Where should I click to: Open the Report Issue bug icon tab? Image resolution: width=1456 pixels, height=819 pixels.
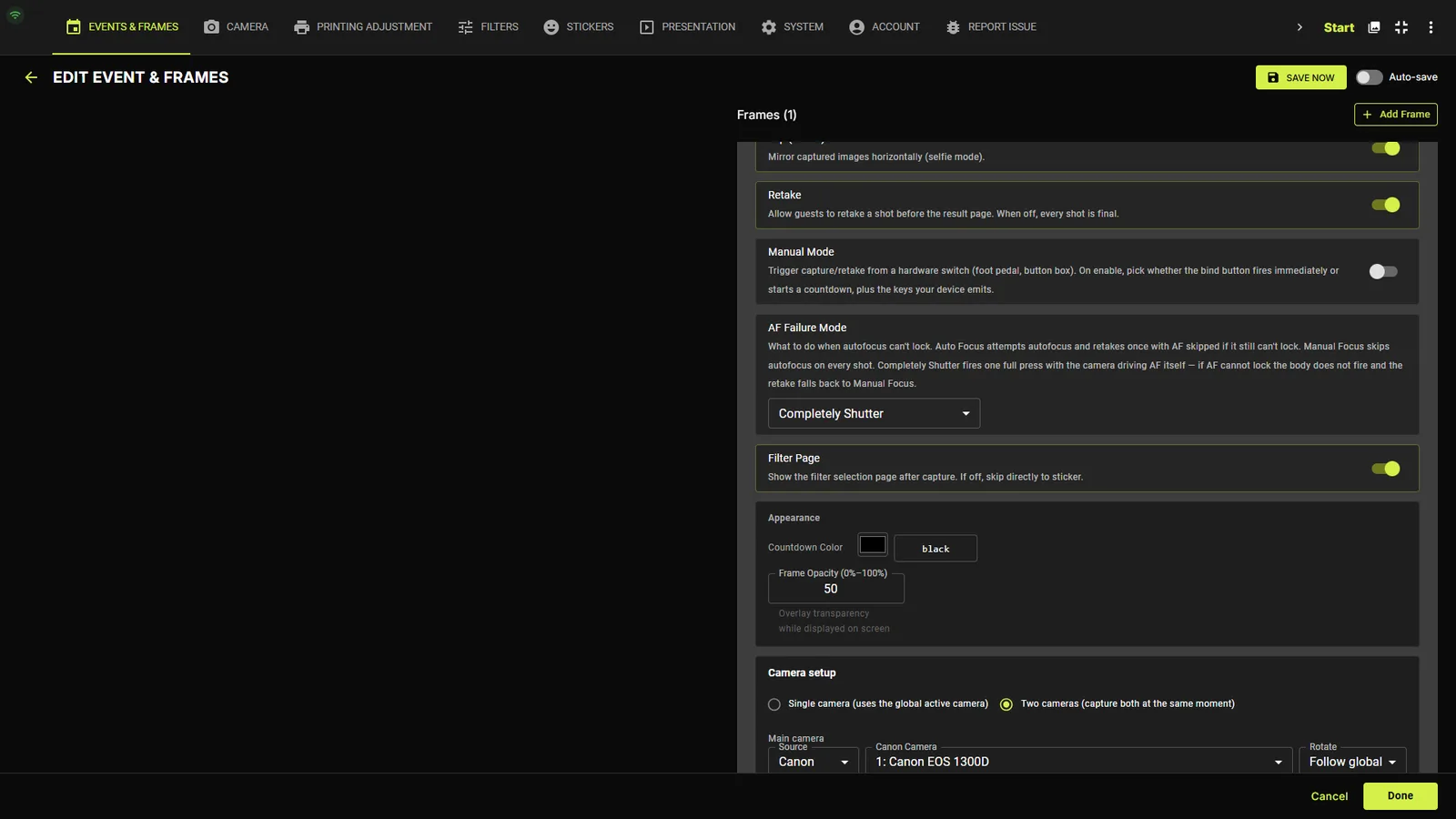[953, 27]
